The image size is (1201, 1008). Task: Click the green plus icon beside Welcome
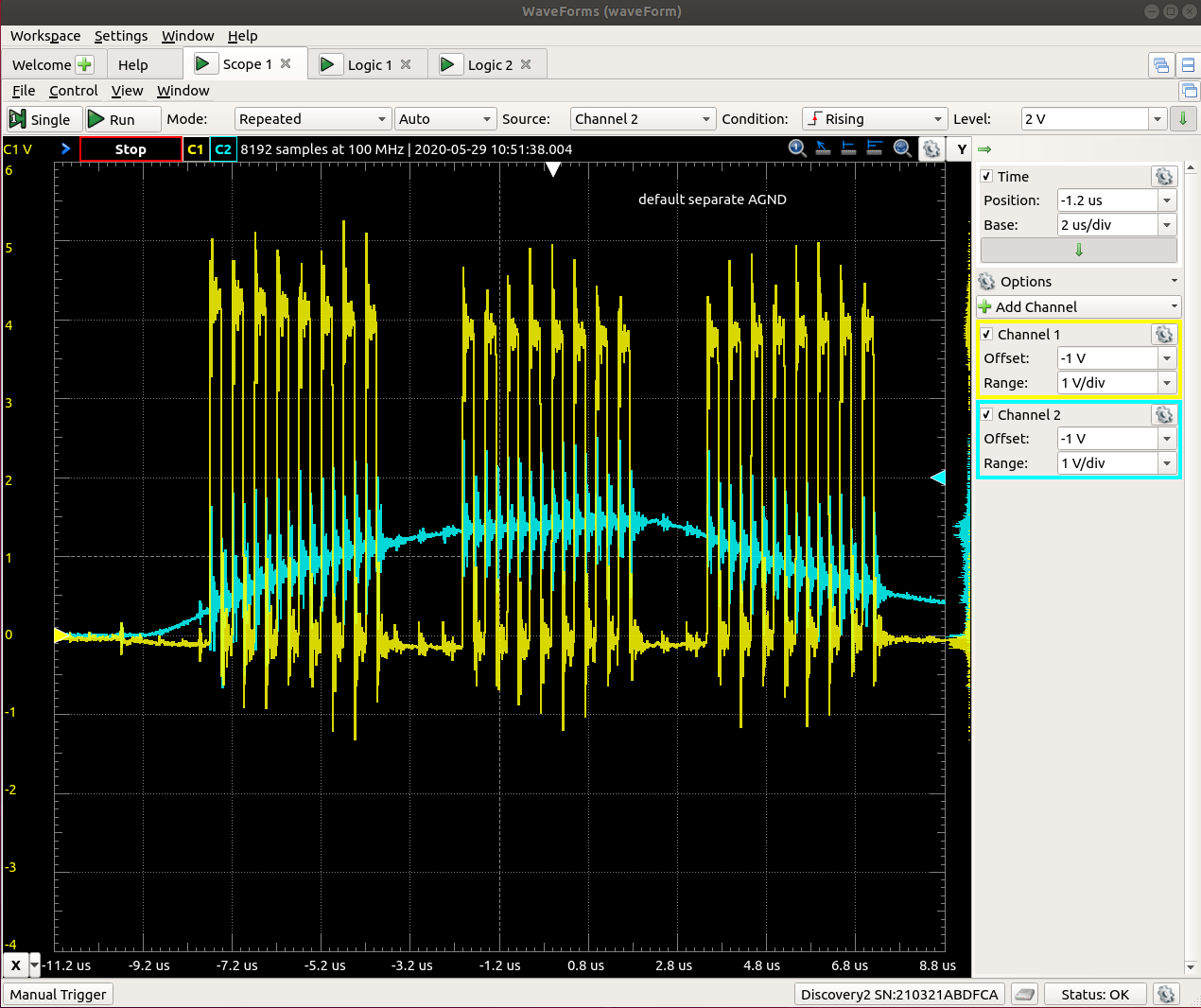click(84, 64)
